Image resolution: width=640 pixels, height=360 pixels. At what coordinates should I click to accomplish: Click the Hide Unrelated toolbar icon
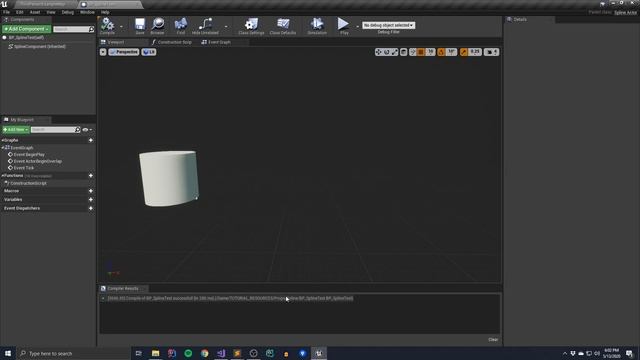[205, 25]
